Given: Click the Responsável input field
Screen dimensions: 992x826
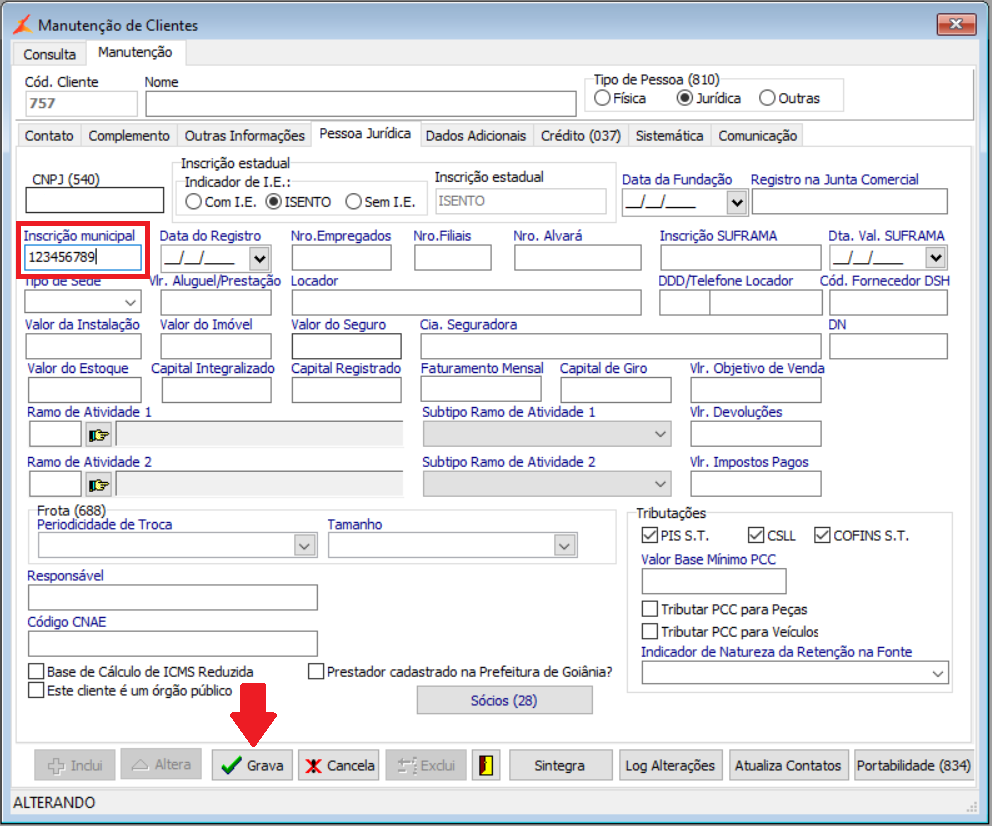Looking at the screenshot, I should click(x=173, y=597).
